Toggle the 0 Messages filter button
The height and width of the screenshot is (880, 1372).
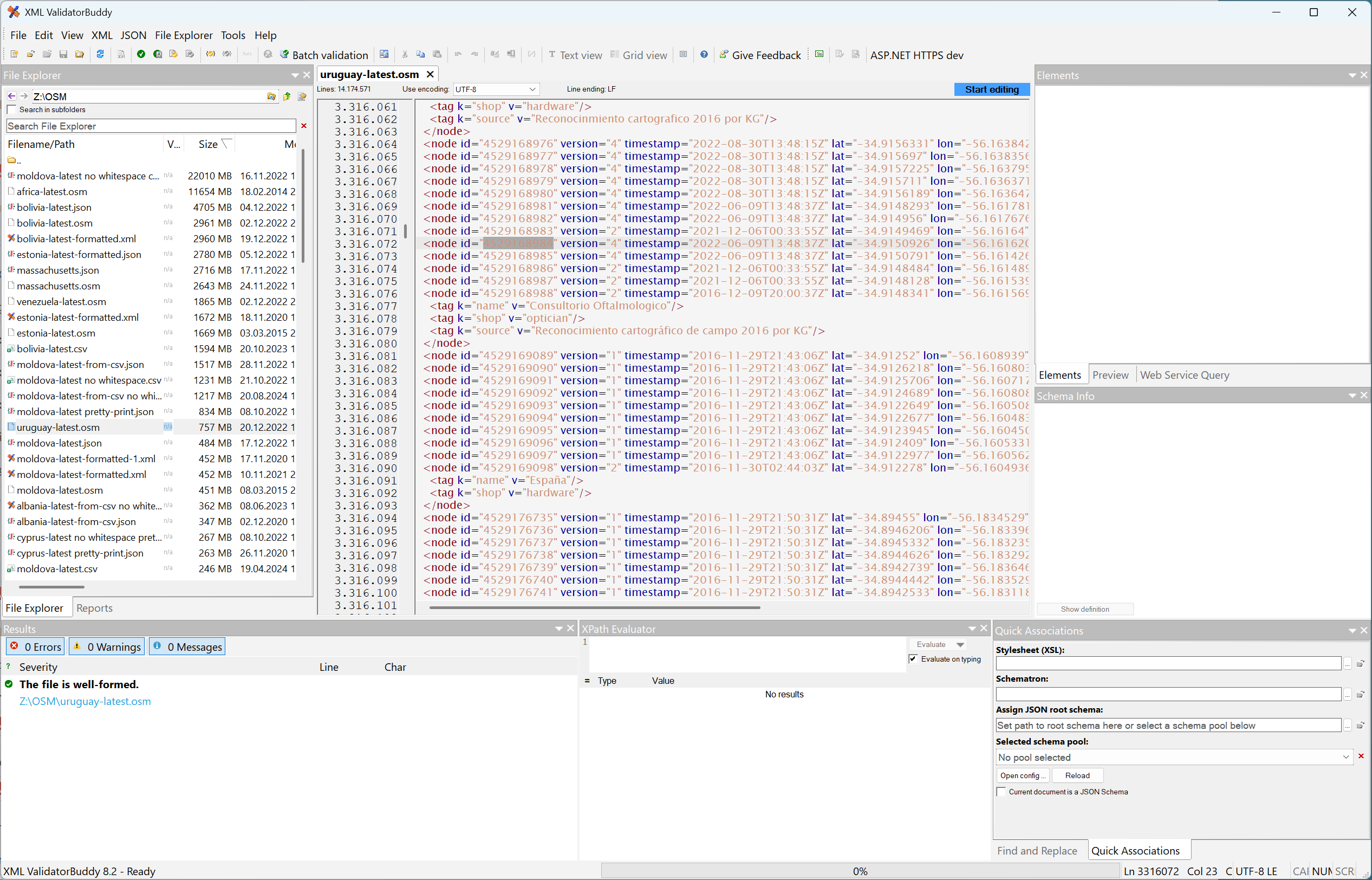point(187,647)
